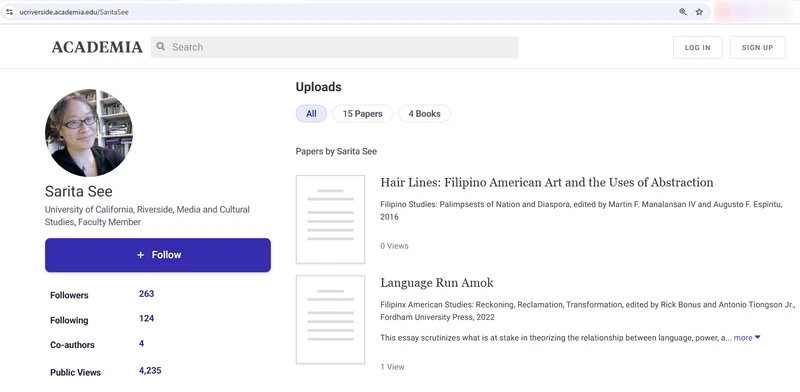This screenshot has width=800, height=392.
Task: Click the URL in the address bar
Action: (x=74, y=12)
